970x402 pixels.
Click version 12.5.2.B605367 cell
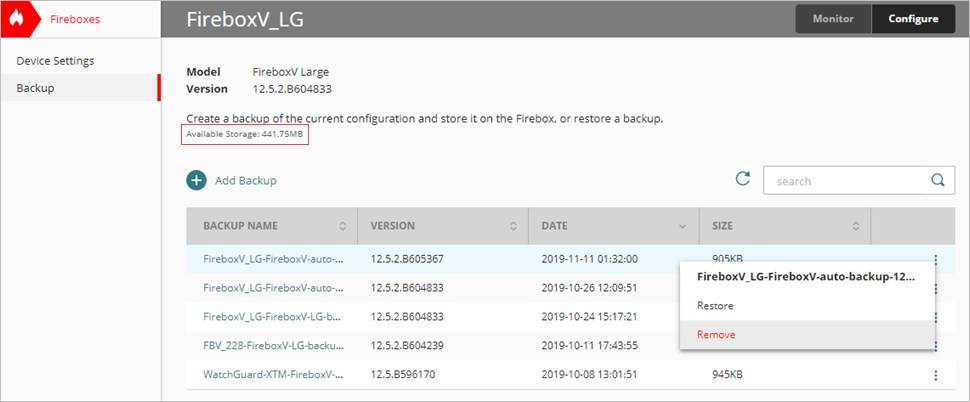[x=406, y=259]
